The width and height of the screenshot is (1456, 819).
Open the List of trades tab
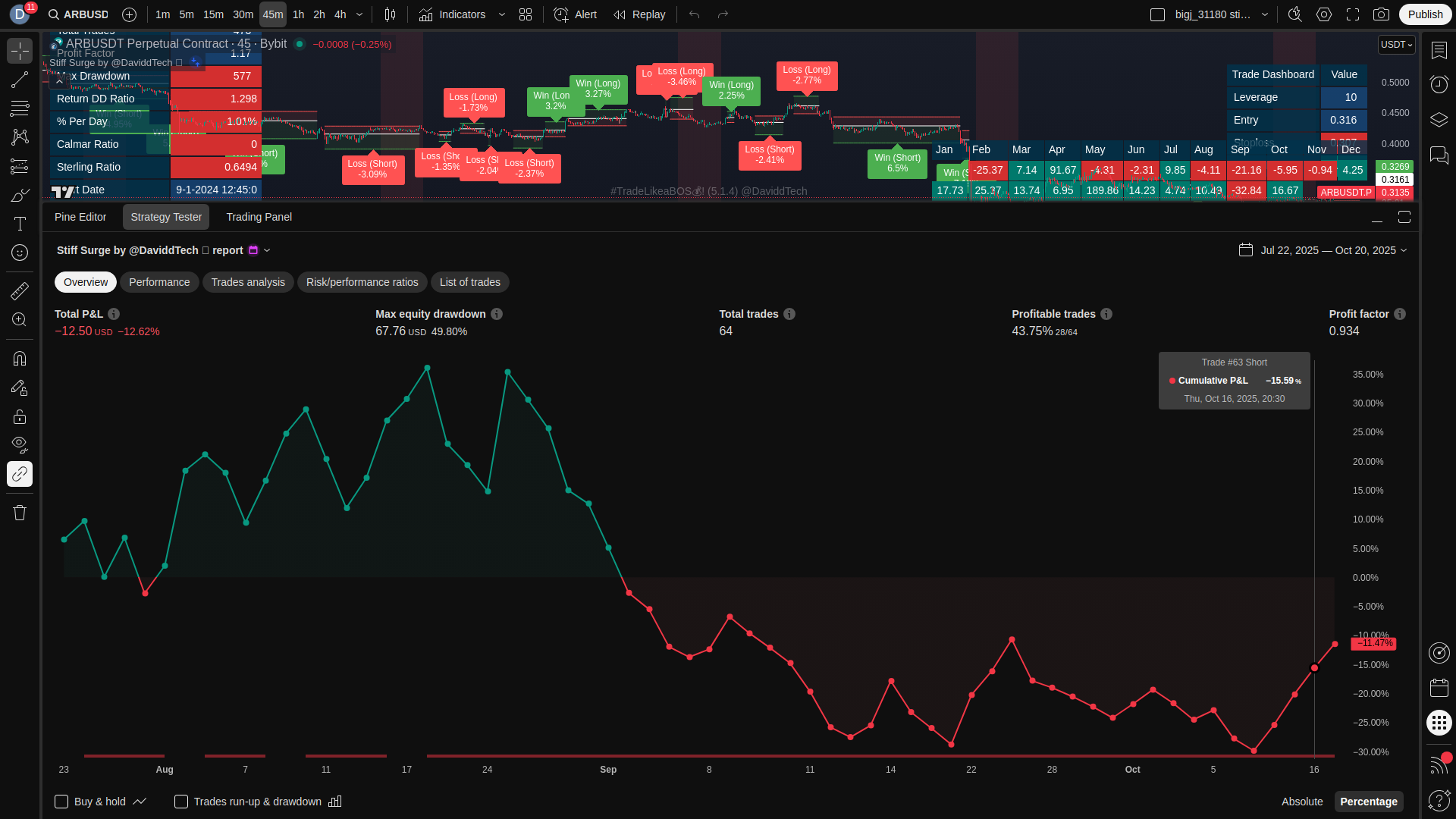pos(469,282)
